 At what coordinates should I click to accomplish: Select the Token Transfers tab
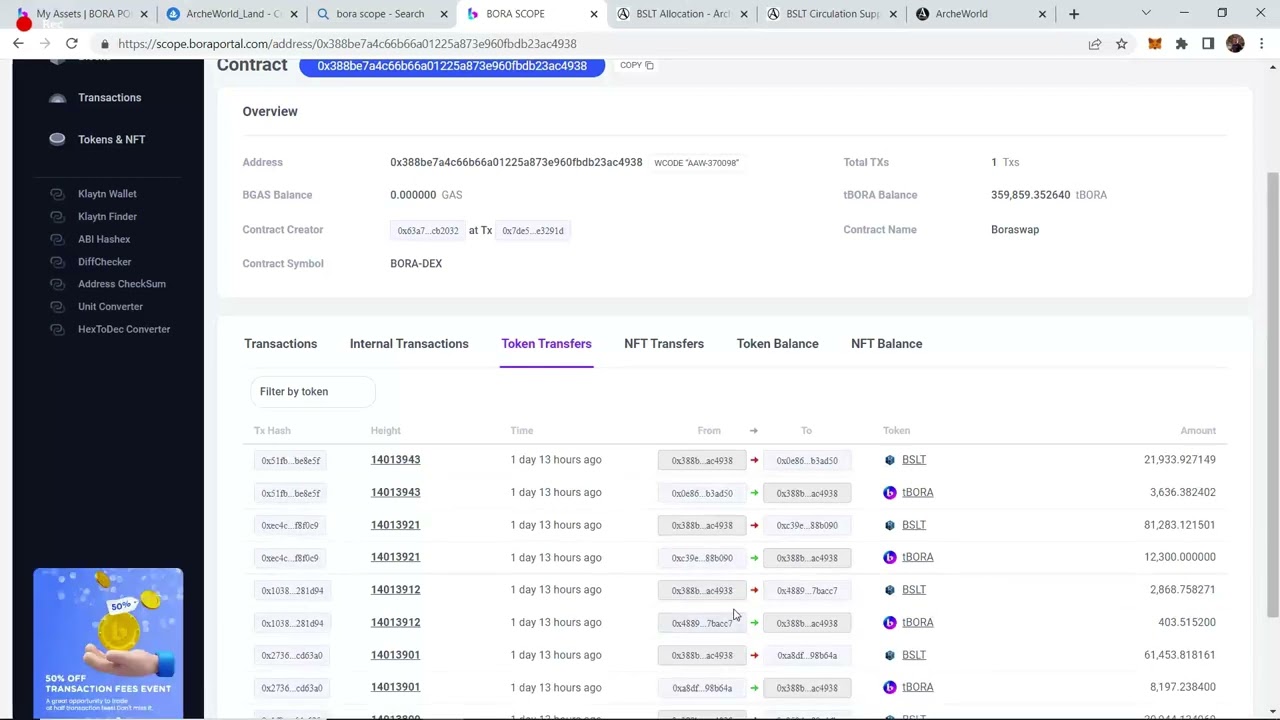coord(546,344)
